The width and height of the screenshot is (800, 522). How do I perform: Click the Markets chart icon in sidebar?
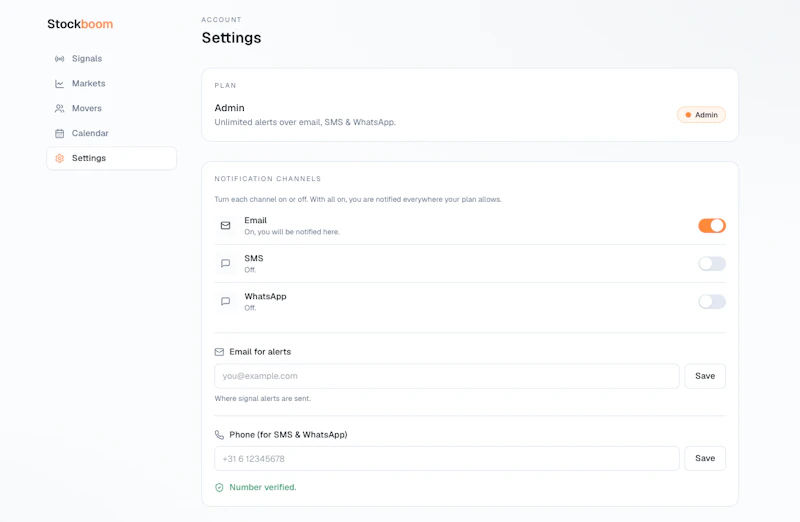click(x=60, y=84)
